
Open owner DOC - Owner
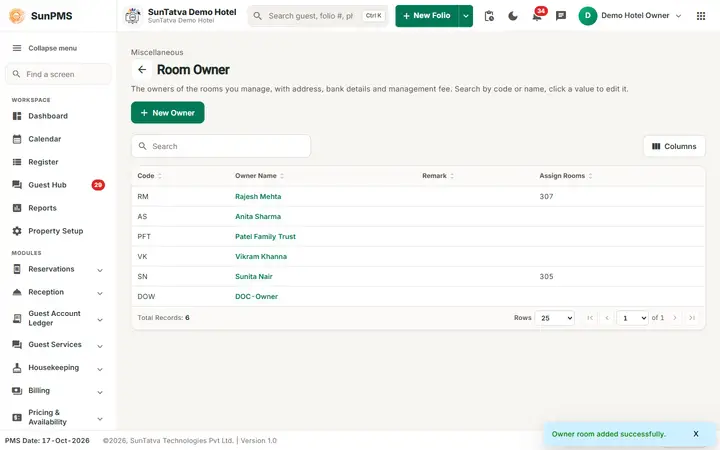coord(257,297)
